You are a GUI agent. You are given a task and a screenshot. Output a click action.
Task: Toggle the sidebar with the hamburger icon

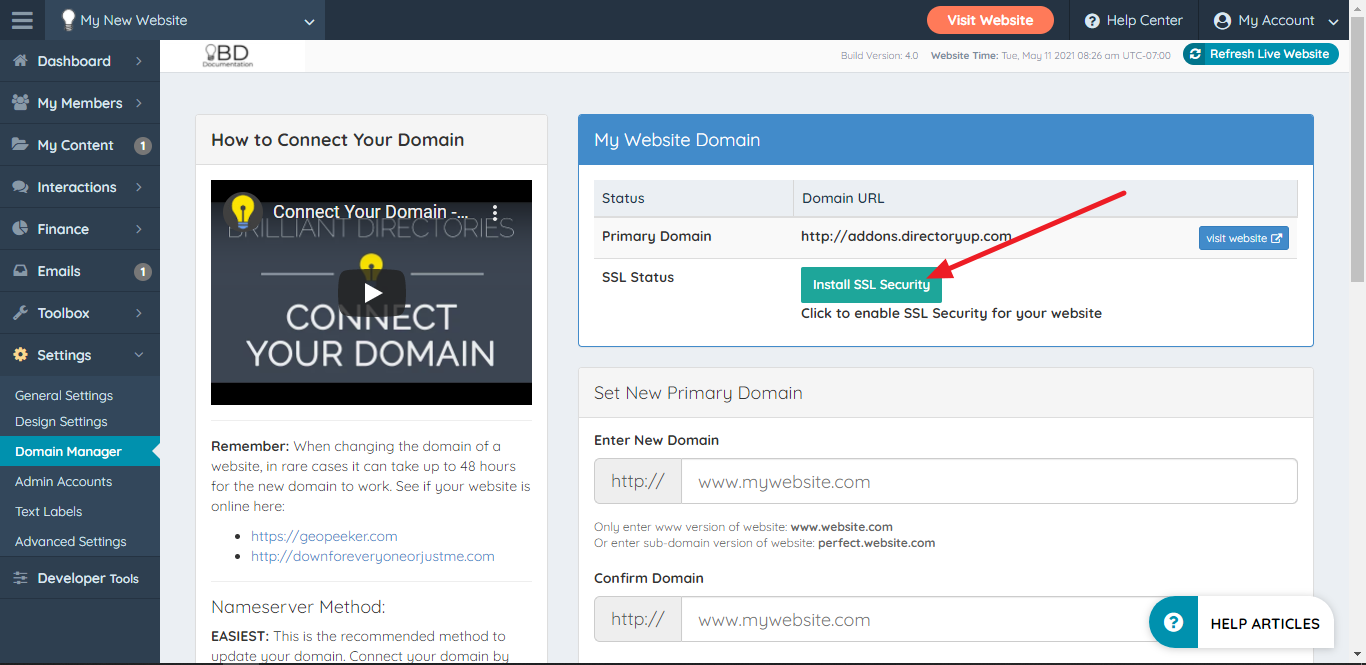21,20
